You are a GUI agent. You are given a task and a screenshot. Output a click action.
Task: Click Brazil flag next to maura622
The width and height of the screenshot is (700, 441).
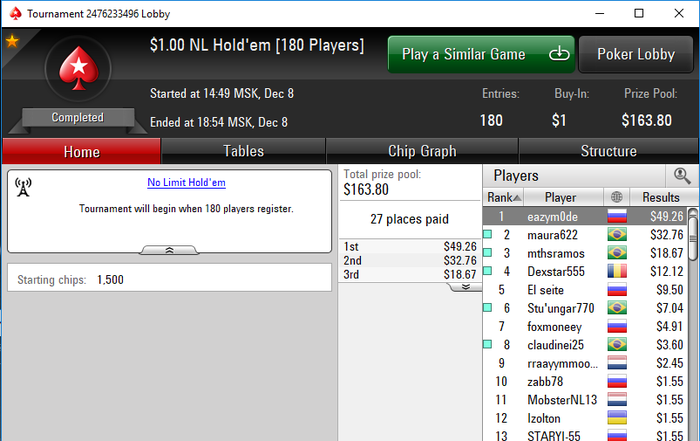tap(617, 234)
